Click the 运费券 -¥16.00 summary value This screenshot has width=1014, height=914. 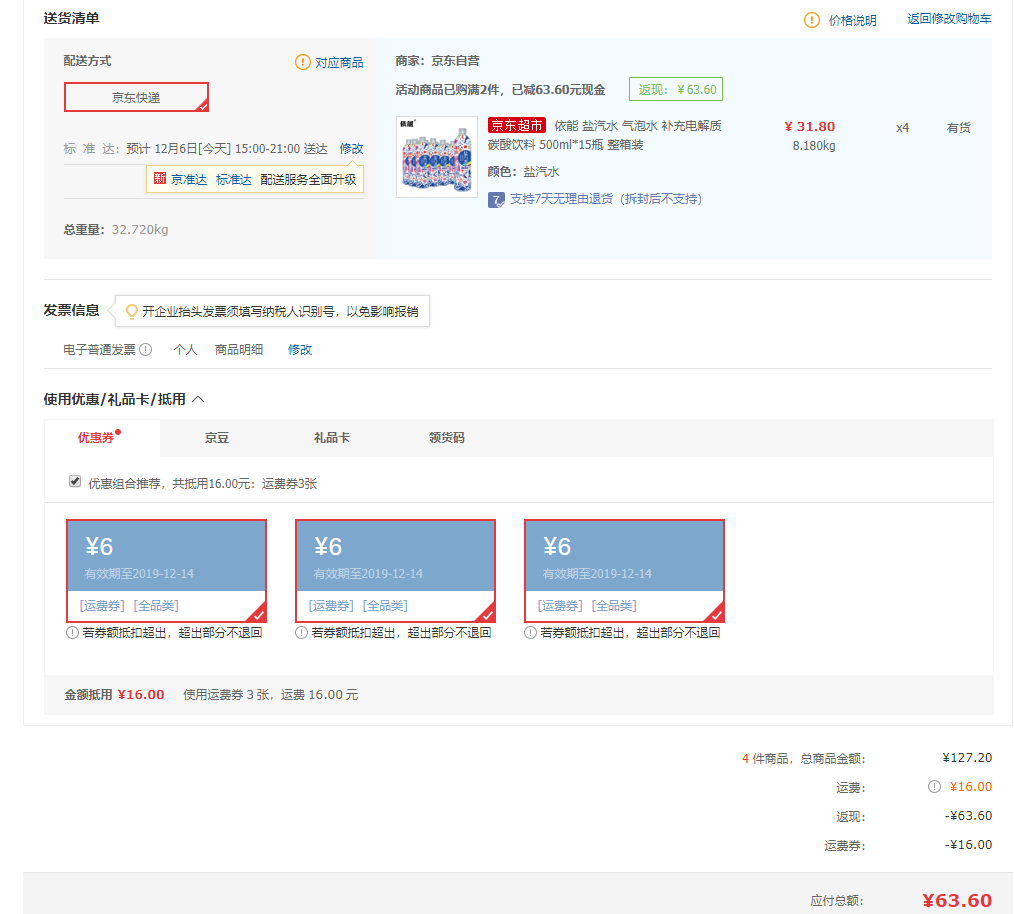click(x=967, y=845)
